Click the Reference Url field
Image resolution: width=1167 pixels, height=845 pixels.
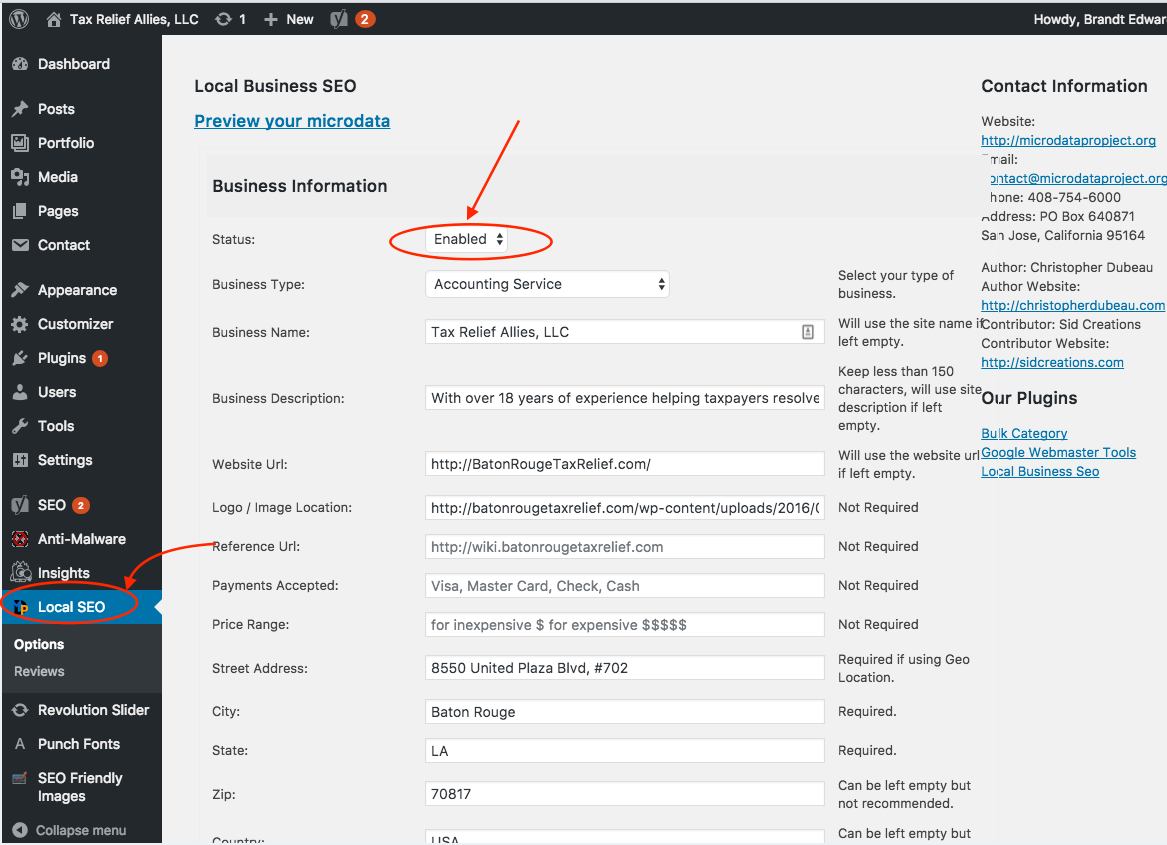point(624,546)
